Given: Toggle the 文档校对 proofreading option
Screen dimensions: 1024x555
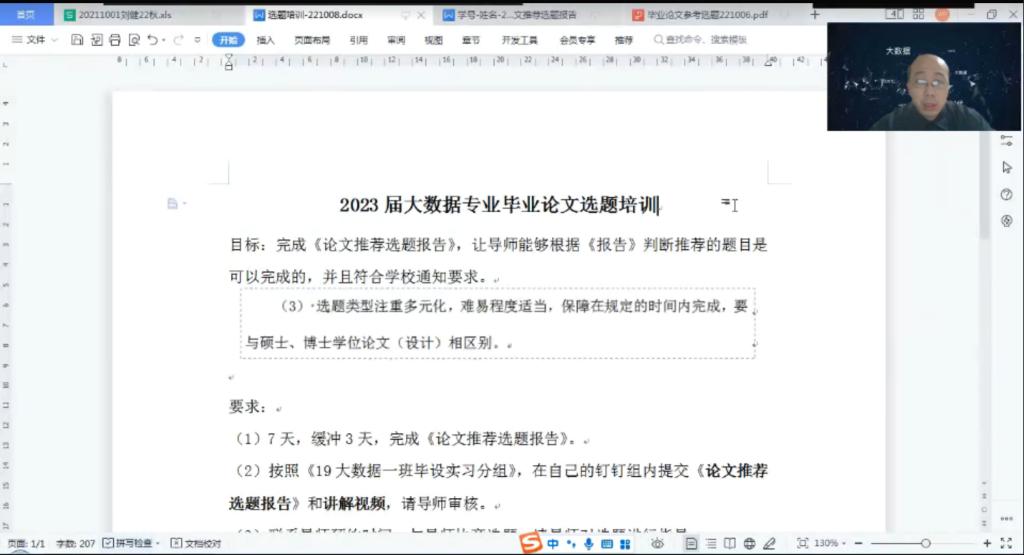Looking at the screenshot, I should [196, 543].
